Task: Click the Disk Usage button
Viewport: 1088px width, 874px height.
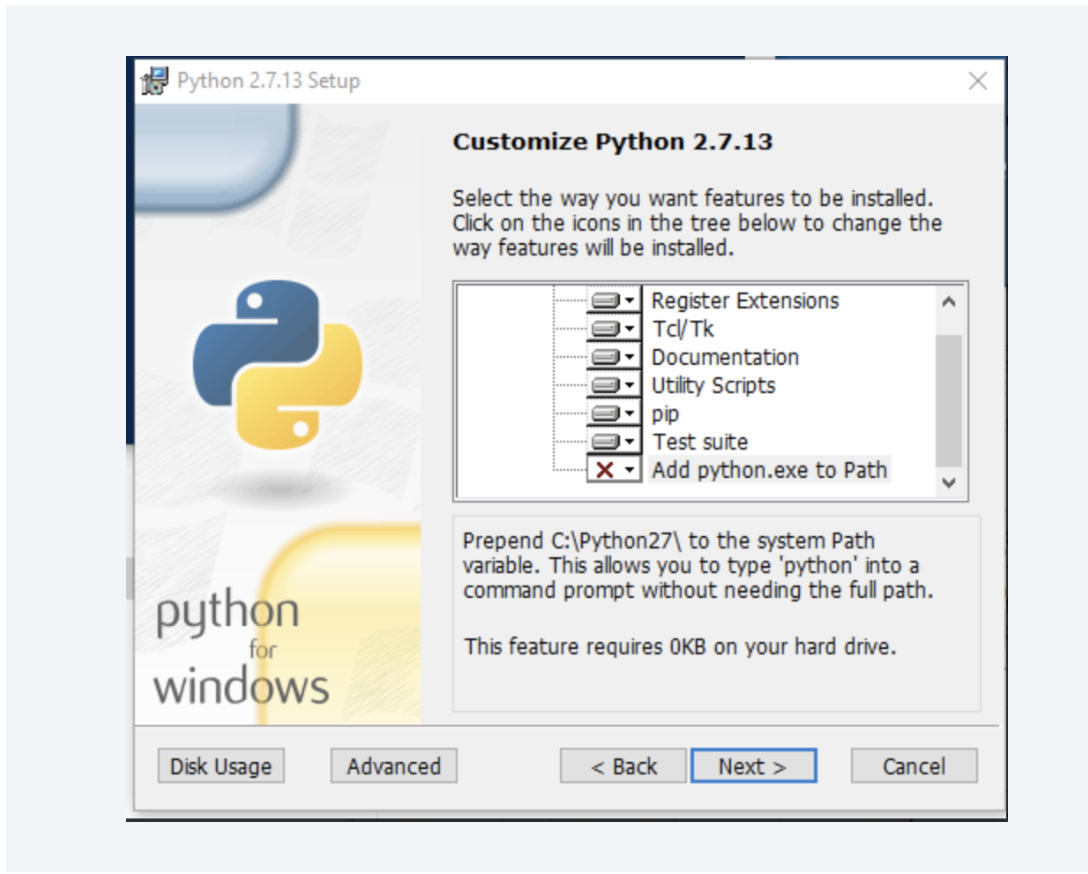Action: [221, 766]
